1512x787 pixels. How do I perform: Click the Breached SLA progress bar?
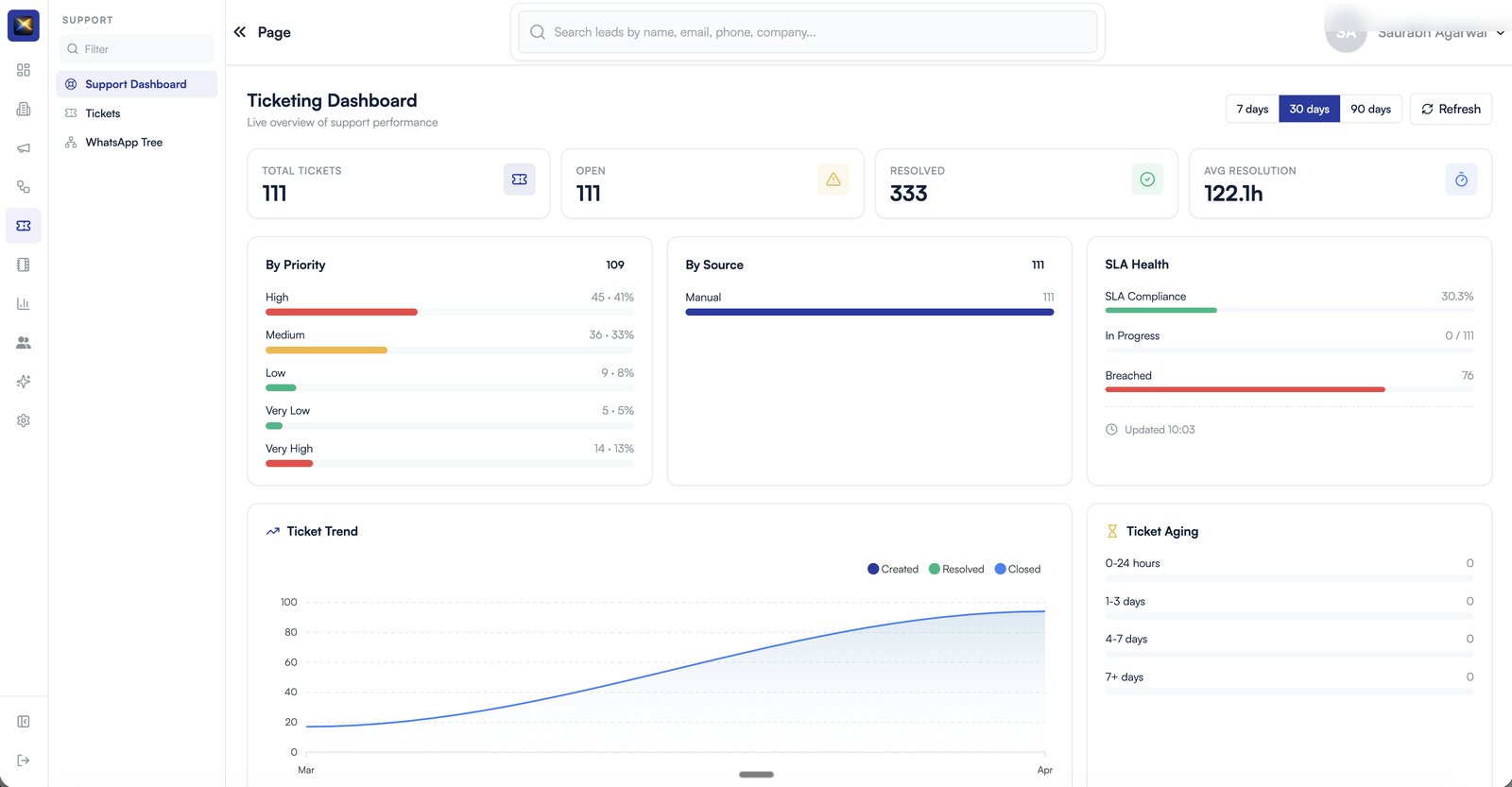[1289, 389]
